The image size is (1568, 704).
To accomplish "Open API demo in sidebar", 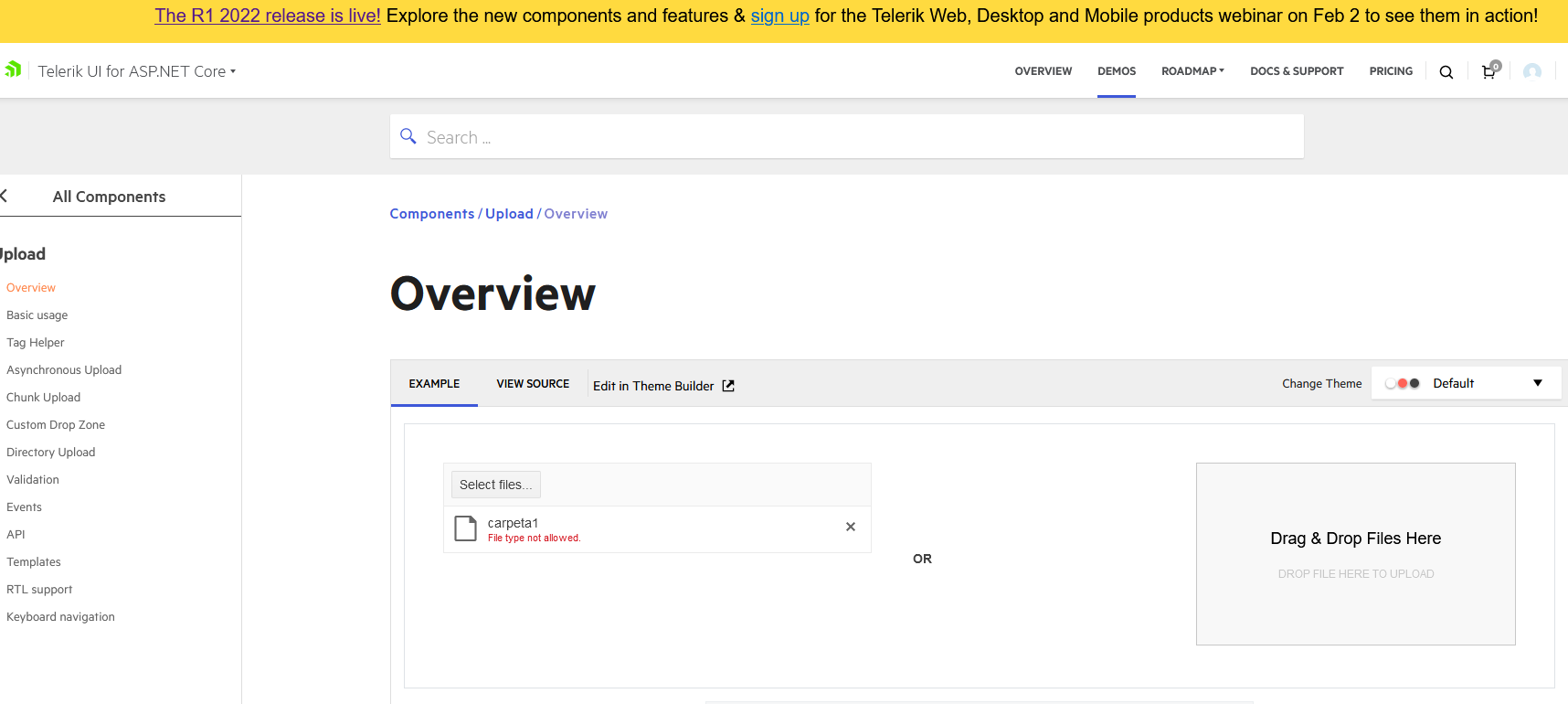I will (16, 535).
